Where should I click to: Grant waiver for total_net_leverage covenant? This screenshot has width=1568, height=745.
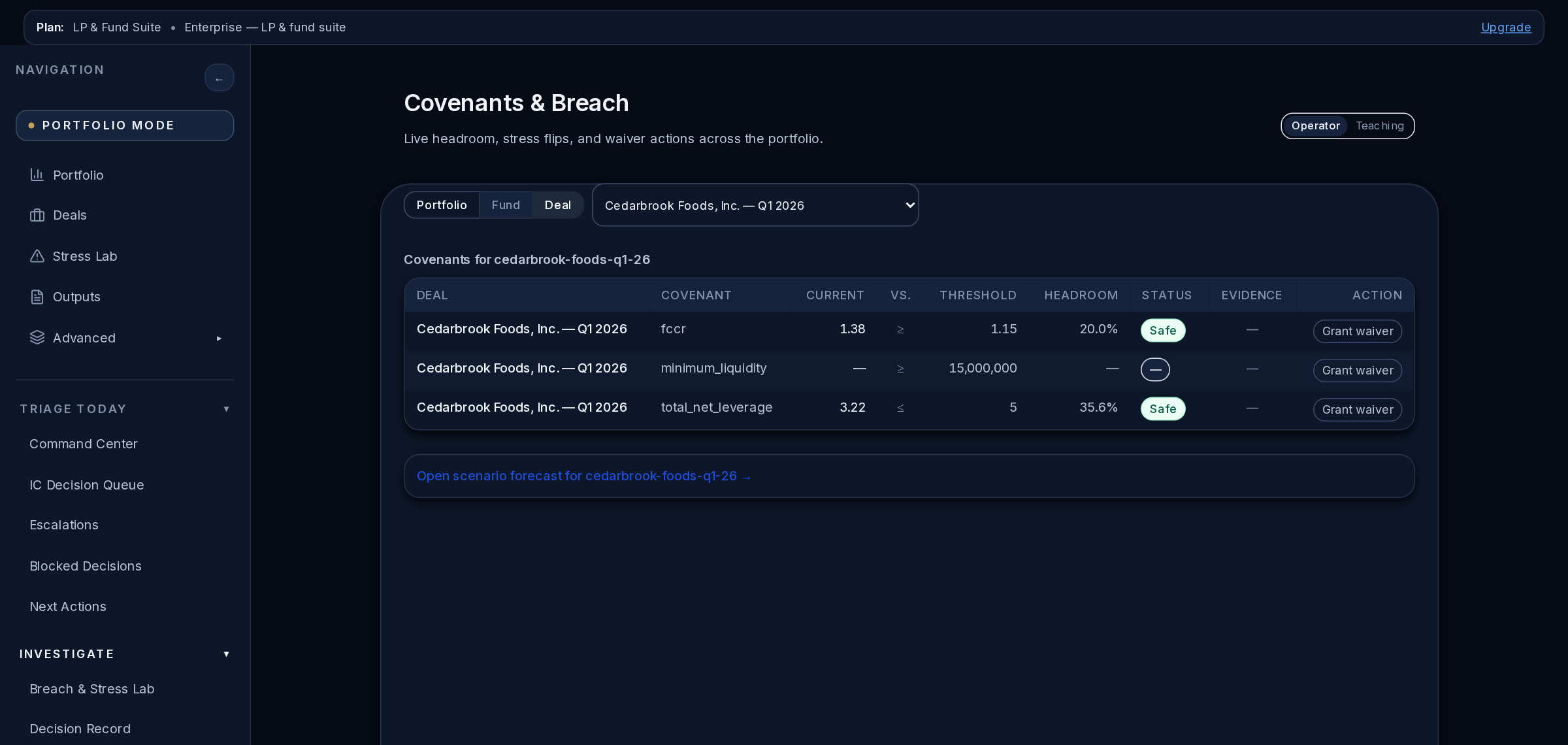1358,410
